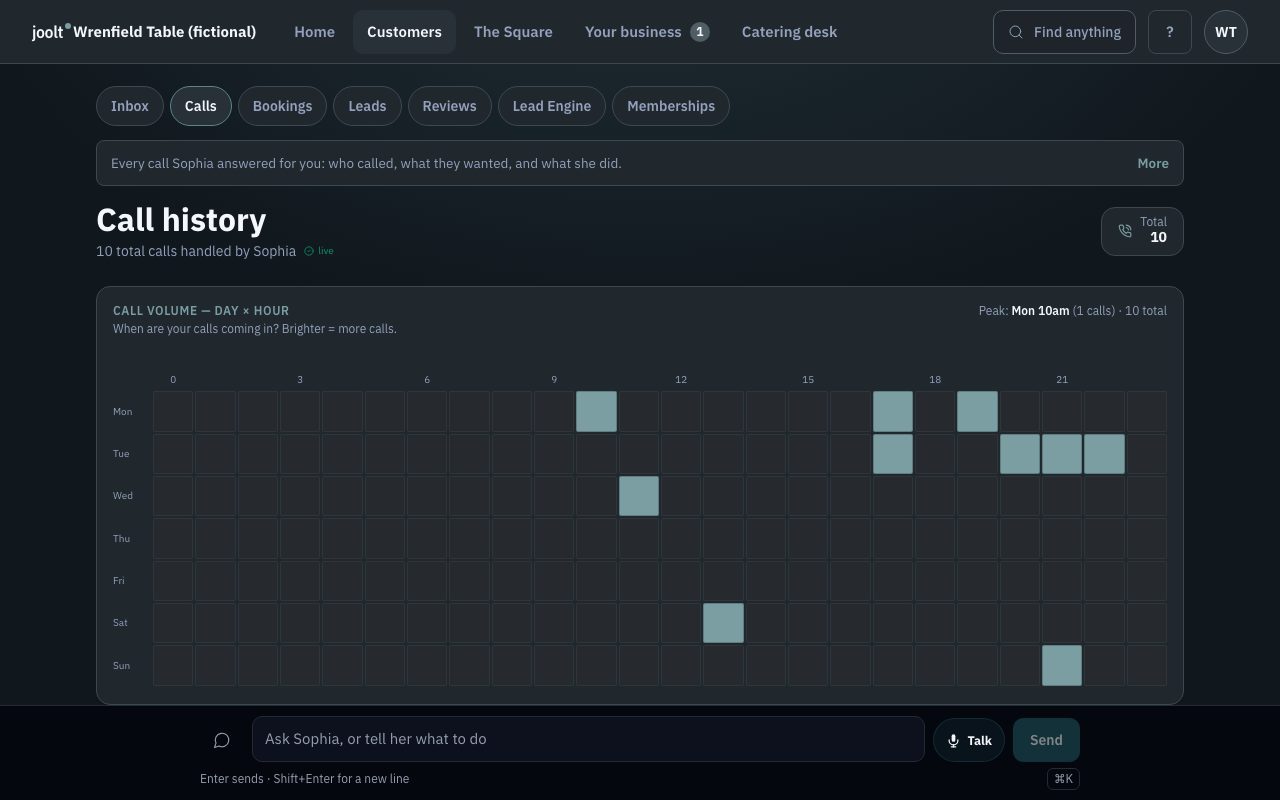Open the help question mark button

[1170, 32]
